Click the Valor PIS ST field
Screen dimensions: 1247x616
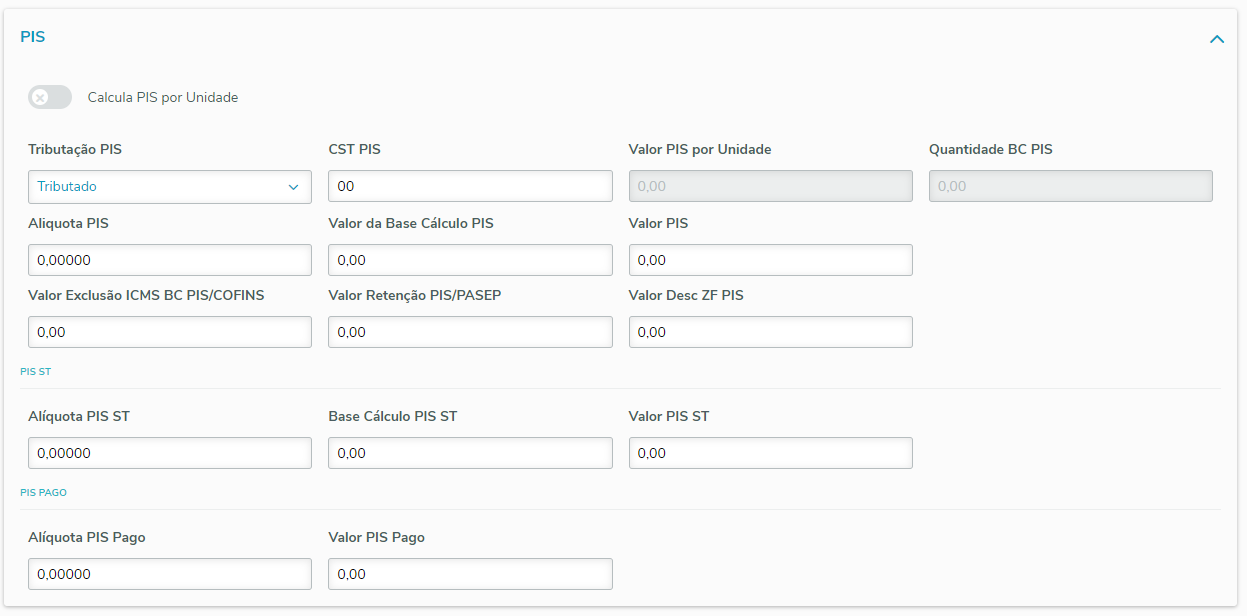[770, 453]
